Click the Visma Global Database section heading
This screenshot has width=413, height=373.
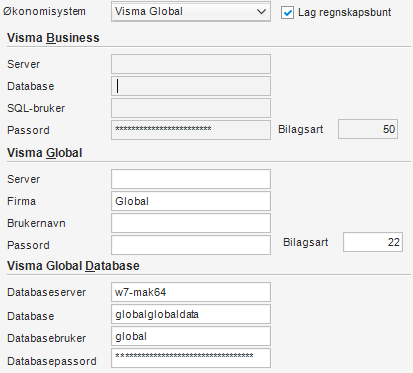click(73, 266)
